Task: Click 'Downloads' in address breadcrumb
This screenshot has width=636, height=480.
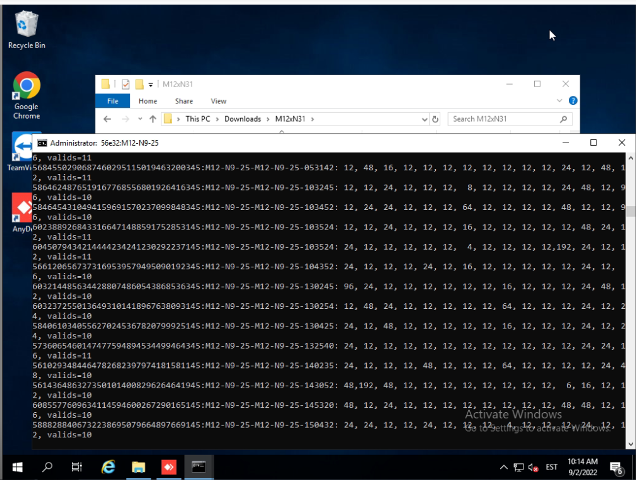Action: pyautogui.click(x=243, y=119)
